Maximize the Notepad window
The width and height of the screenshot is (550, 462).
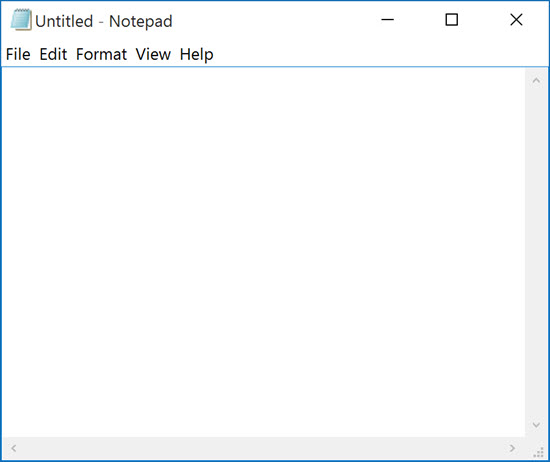click(451, 20)
